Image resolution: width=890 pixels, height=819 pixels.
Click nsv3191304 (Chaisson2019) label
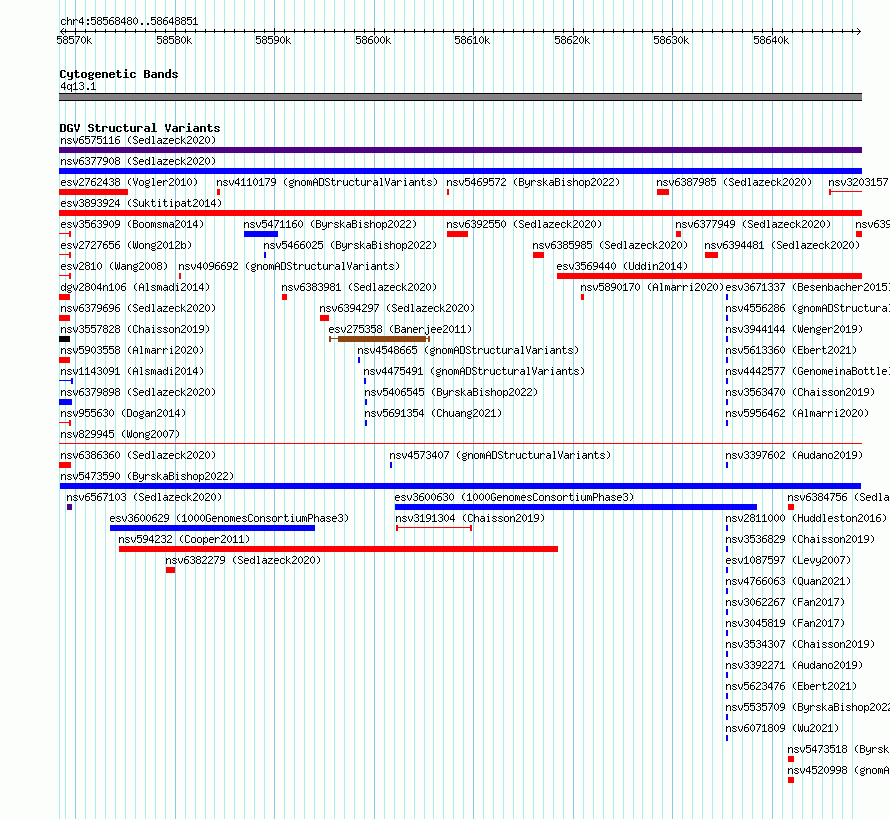point(470,518)
